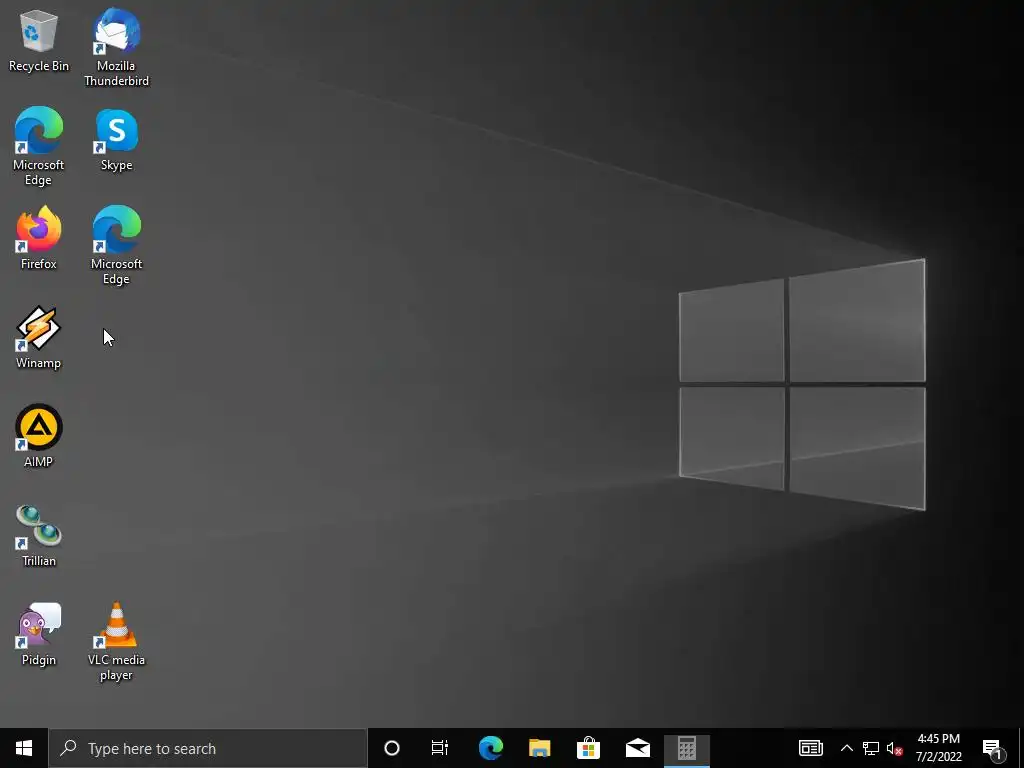The height and width of the screenshot is (768, 1024).
Task: Select the Winamp desktop shortcut
Action: click(39, 338)
